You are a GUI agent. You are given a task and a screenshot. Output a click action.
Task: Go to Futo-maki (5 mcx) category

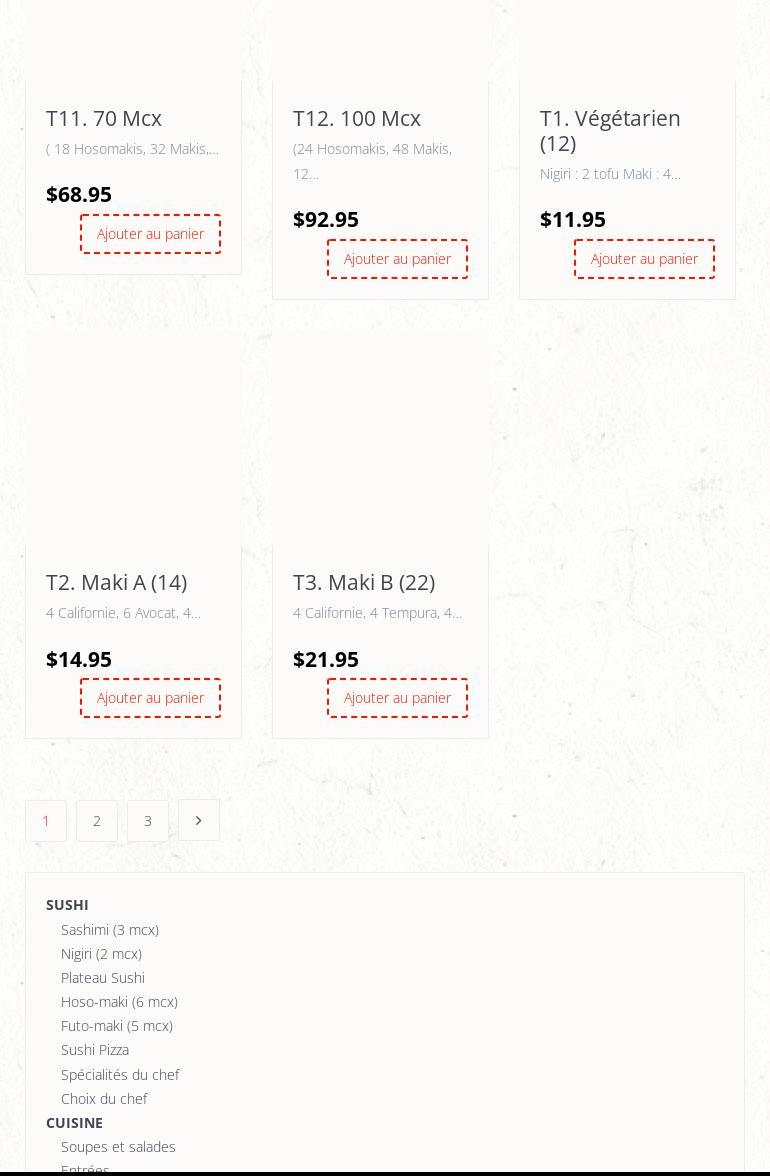(117, 1026)
